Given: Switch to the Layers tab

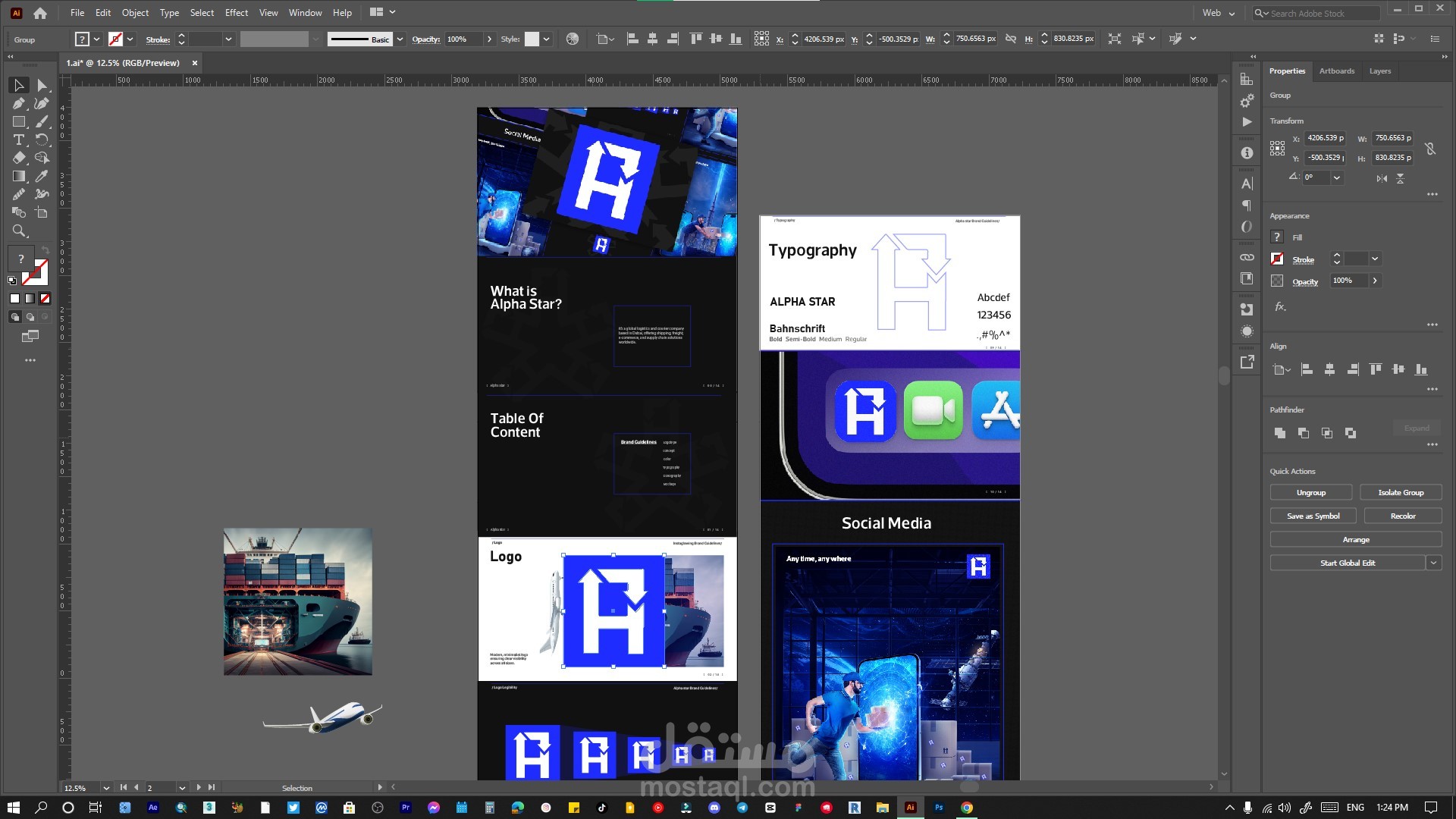Looking at the screenshot, I should pos(1379,71).
